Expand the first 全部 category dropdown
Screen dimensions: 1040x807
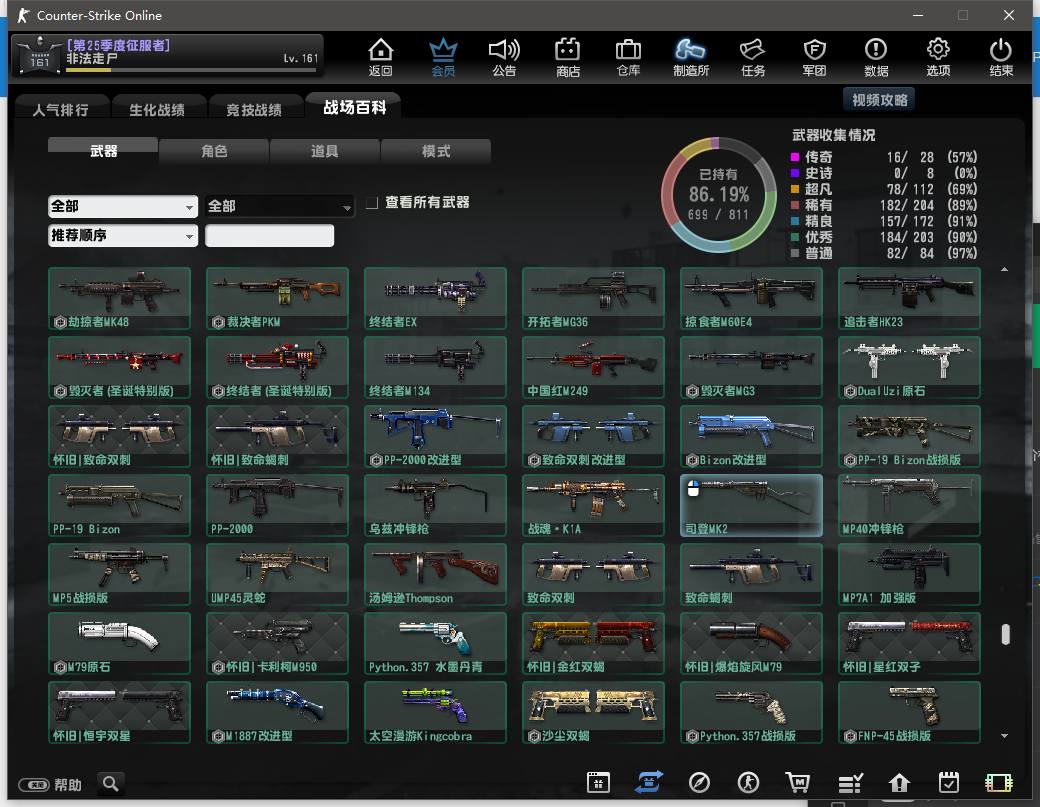[123, 206]
